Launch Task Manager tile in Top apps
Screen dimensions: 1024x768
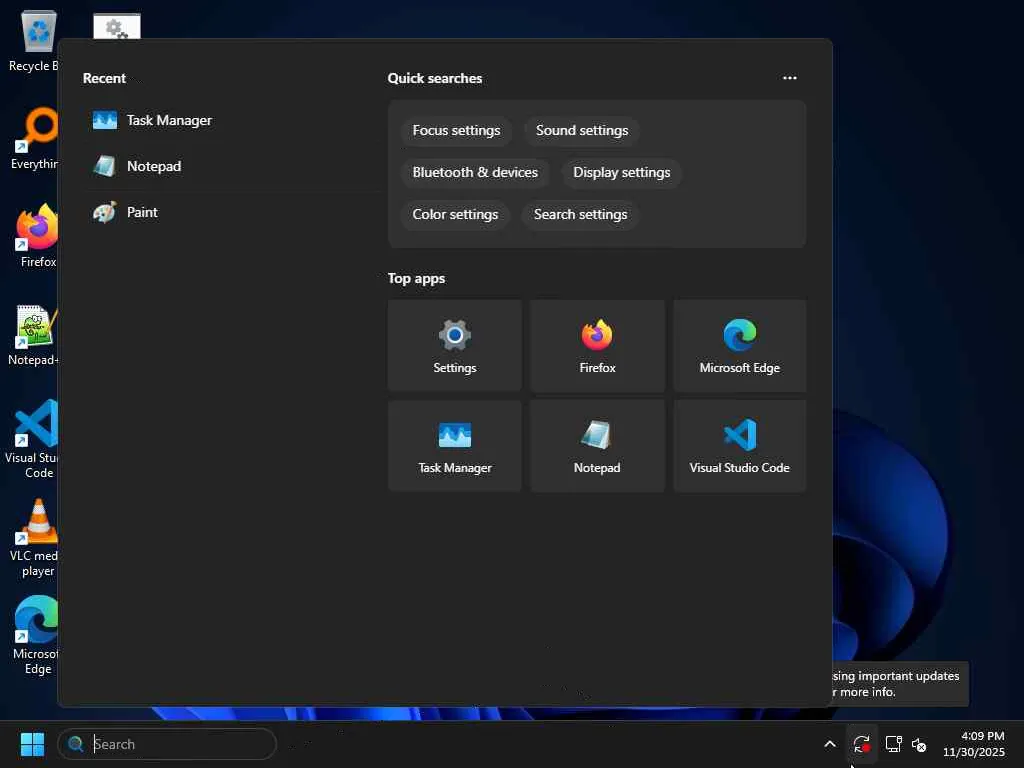pyautogui.click(x=455, y=445)
